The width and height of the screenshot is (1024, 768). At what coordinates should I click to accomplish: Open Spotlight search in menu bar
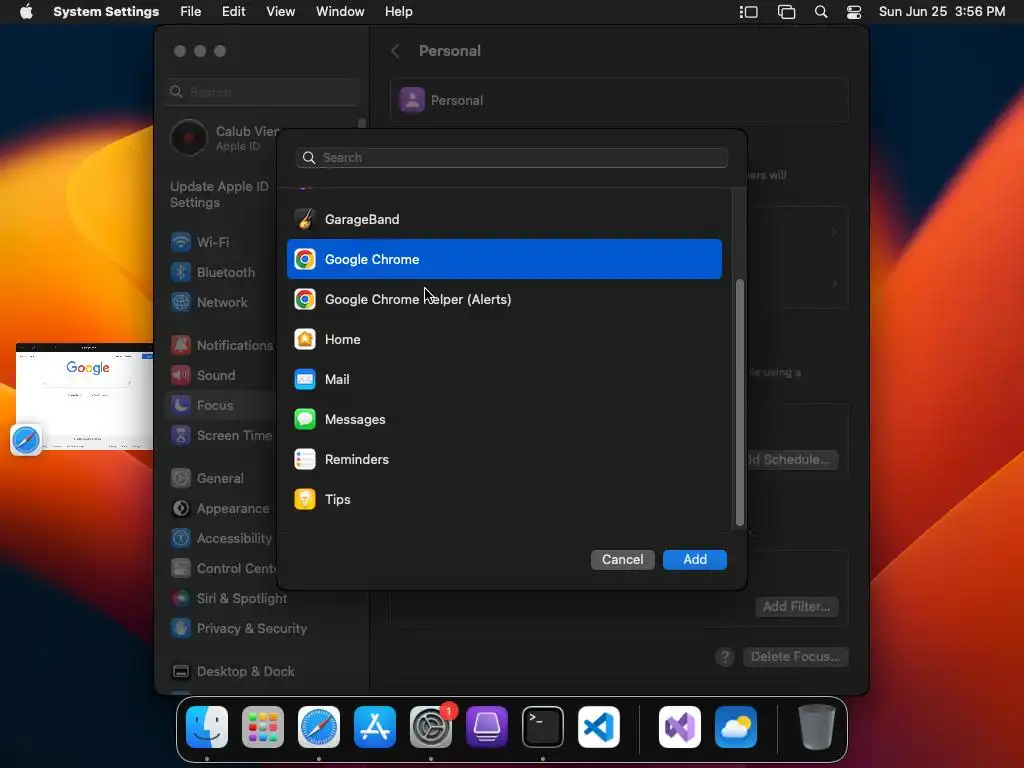click(821, 12)
